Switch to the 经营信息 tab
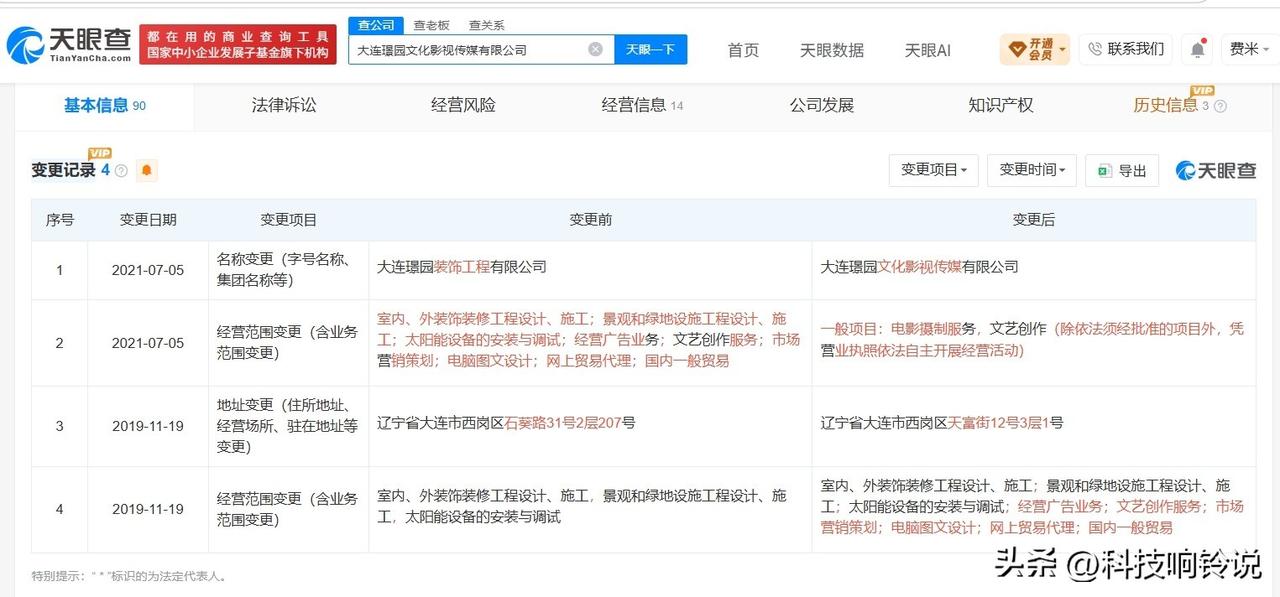 click(642, 105)
